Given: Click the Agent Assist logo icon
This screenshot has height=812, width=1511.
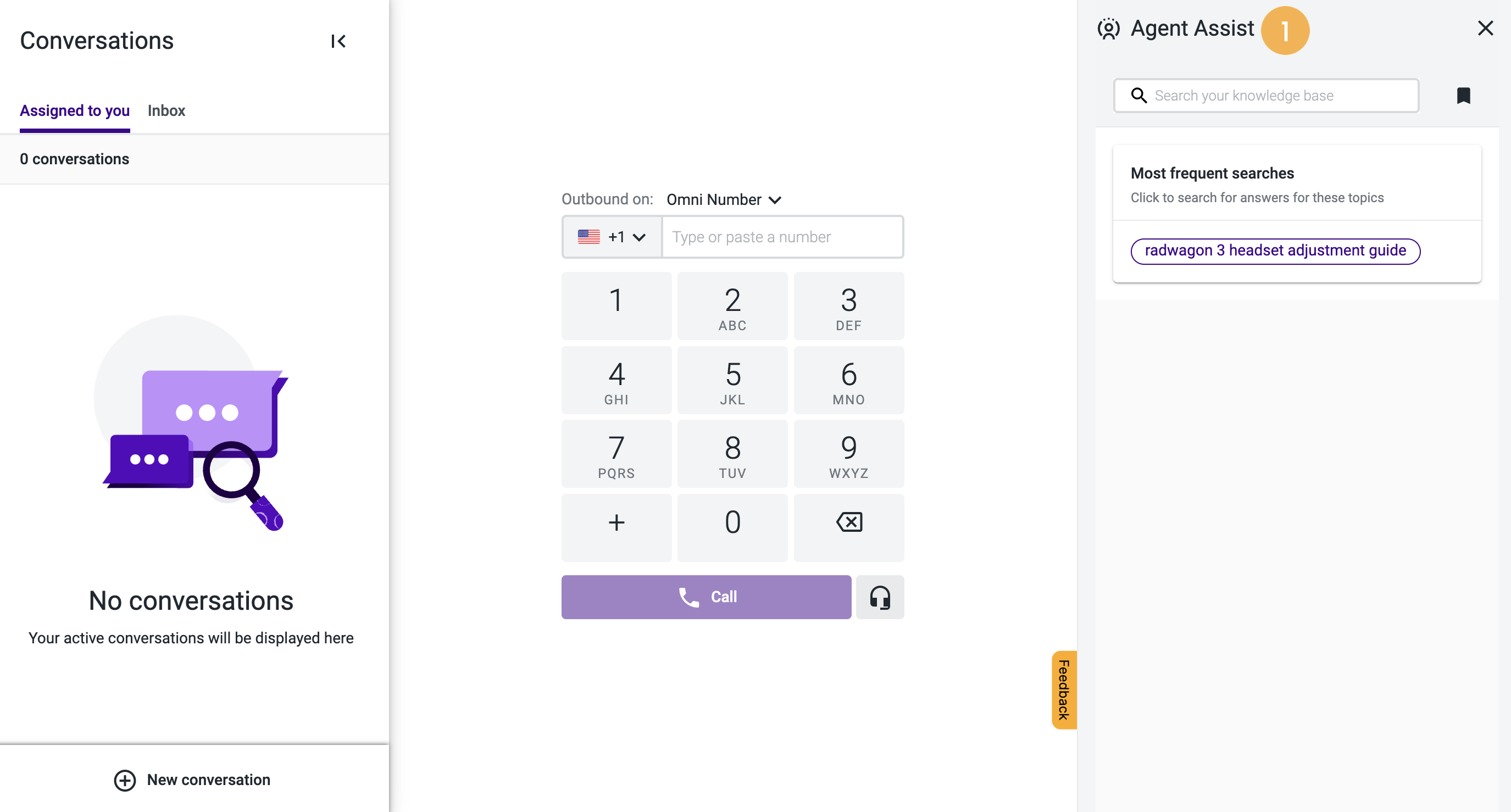Looking at the screenshot, I should pyautogui.click(x=1109, y=28).
